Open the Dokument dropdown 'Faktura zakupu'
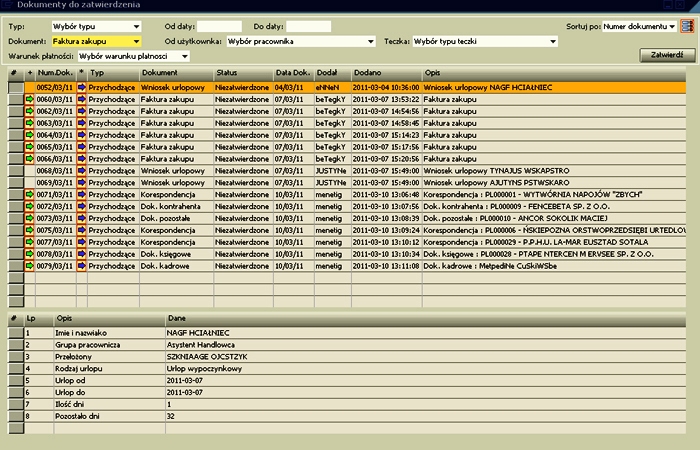Screen dimensions: 700x450 [96, 41]
